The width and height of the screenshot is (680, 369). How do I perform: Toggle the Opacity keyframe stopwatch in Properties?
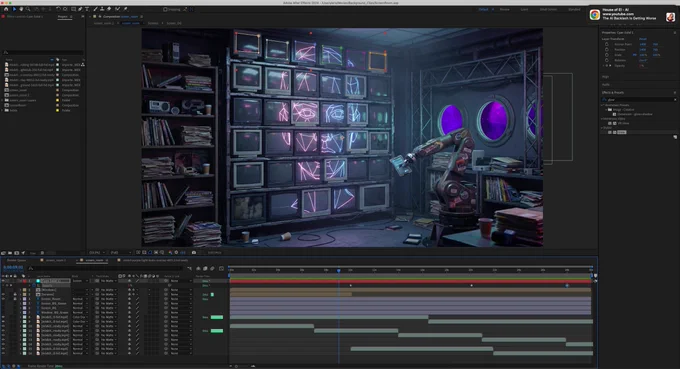[607, 65]
